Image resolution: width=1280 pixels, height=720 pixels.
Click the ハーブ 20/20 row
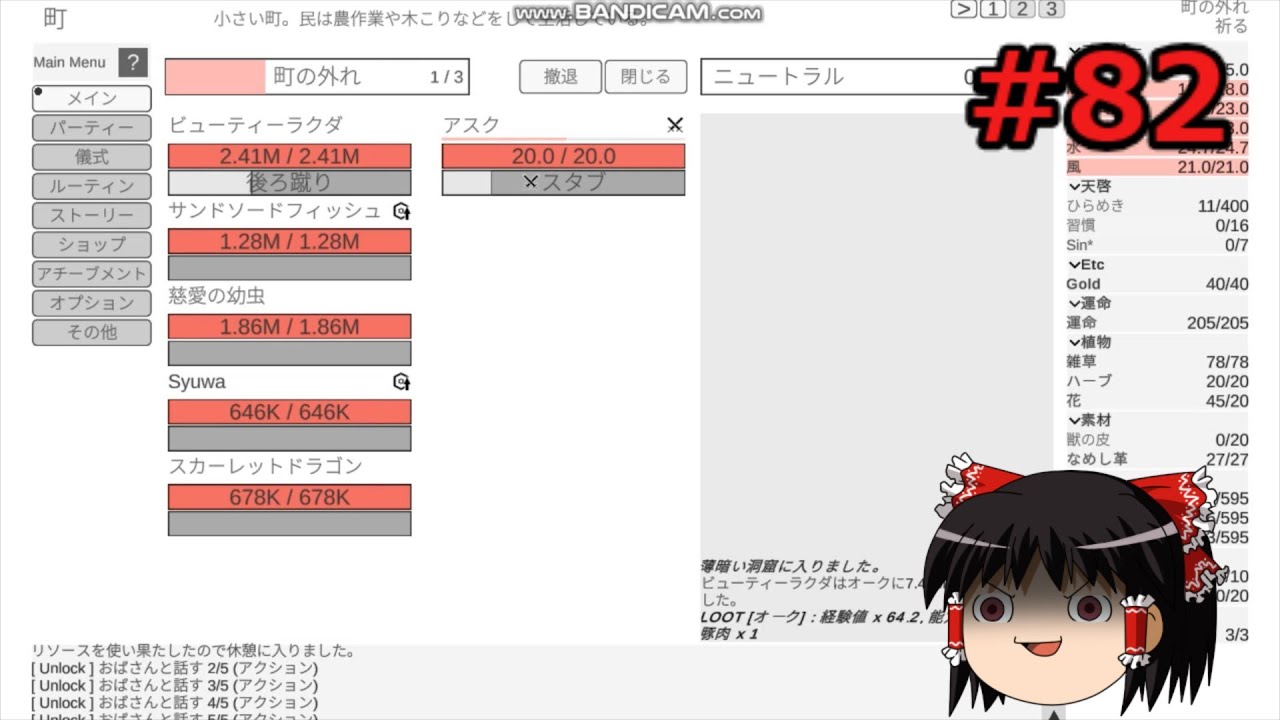click(x=1157, y=381)
